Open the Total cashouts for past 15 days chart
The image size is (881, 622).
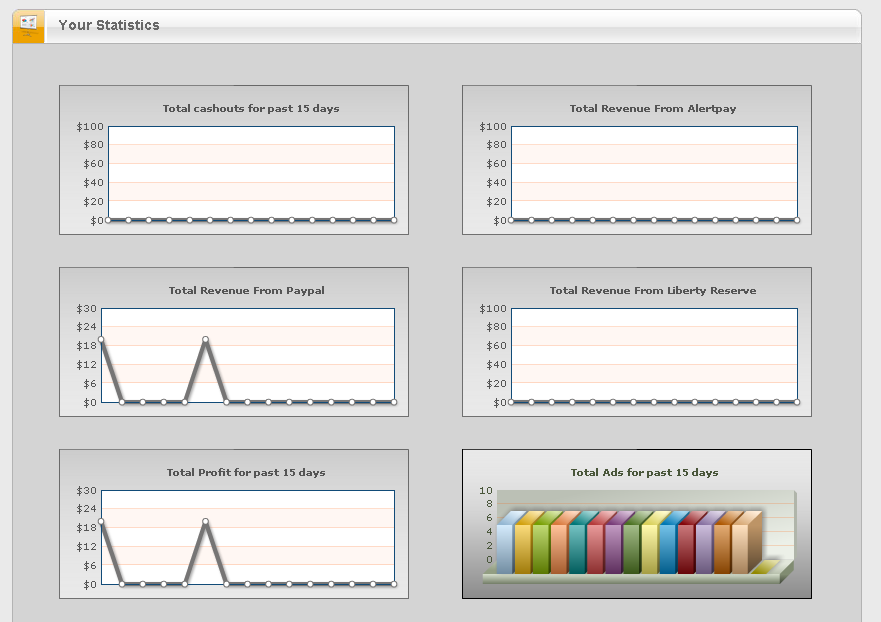234,160
